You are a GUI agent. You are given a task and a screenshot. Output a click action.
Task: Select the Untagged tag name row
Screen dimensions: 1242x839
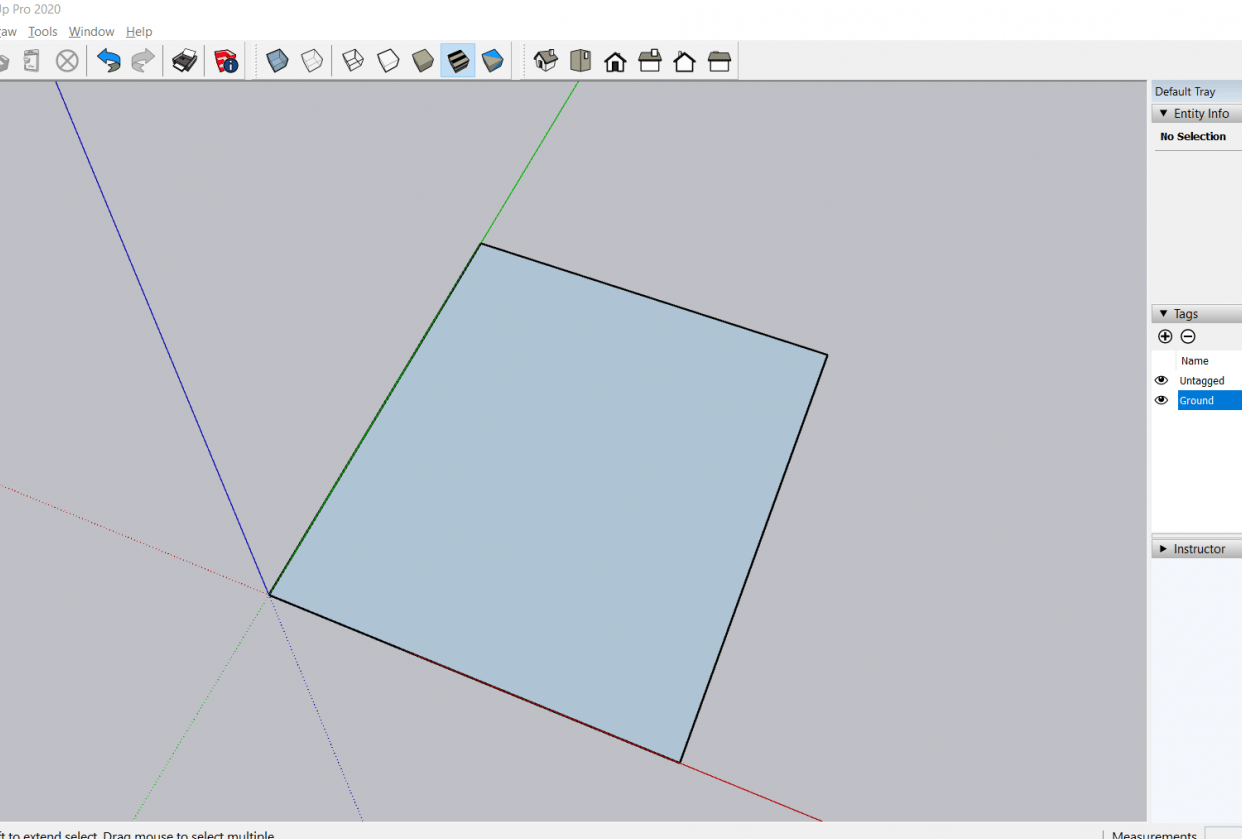point(1202,381)
